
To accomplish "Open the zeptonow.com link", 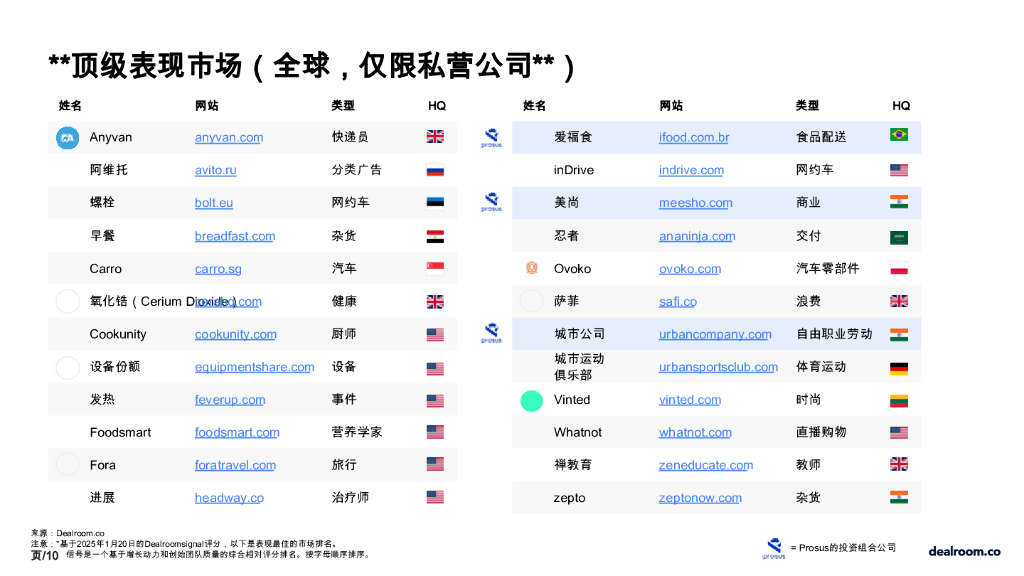I will pos(700,497).
